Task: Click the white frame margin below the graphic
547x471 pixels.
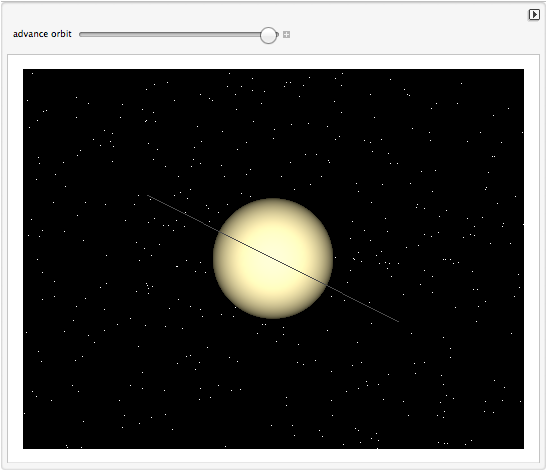Action: tap(273, 456)
